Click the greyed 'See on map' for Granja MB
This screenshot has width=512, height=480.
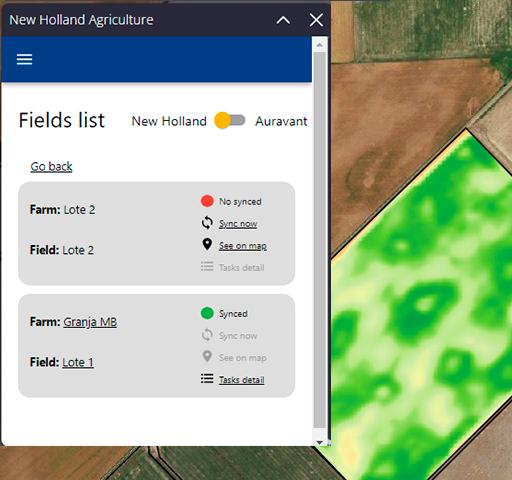[x=243, y=358]
